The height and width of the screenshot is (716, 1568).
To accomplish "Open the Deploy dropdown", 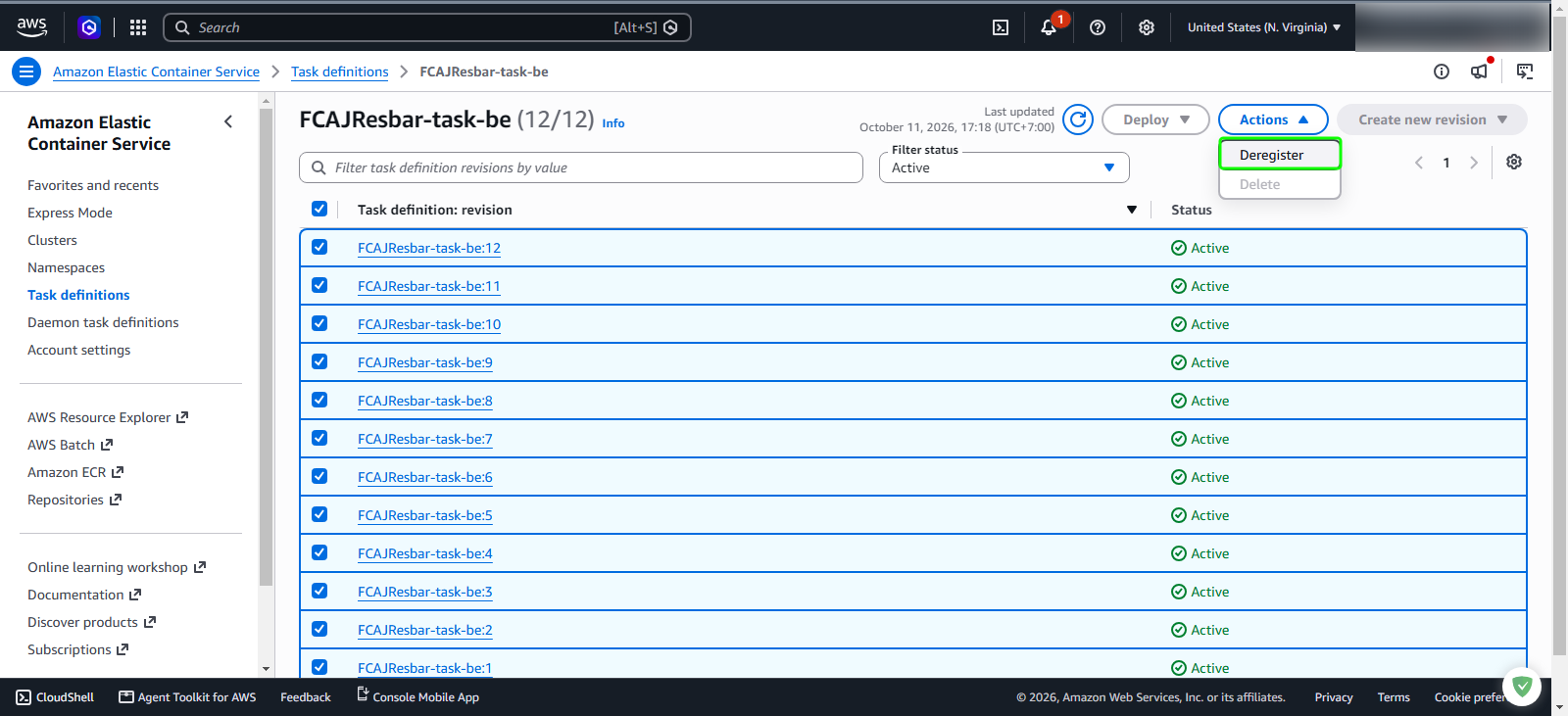I will (1156, 119).
